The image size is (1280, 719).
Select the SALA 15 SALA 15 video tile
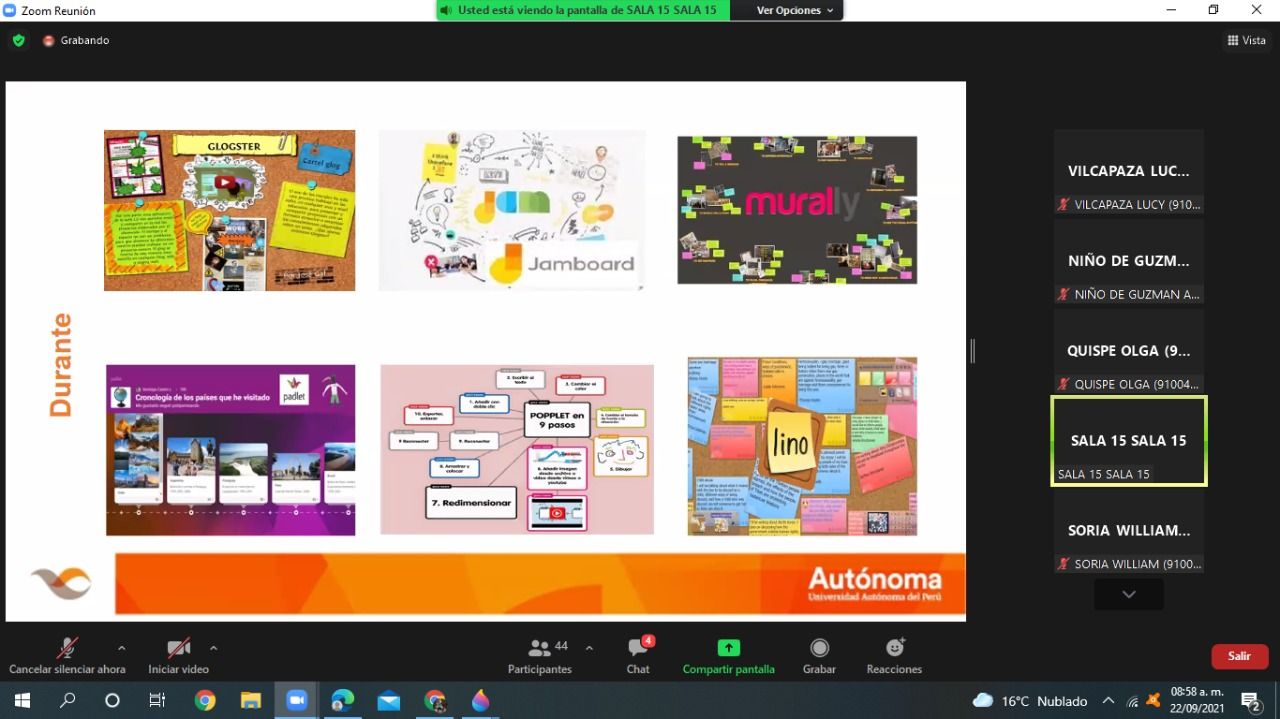[x=1128, y=441]
